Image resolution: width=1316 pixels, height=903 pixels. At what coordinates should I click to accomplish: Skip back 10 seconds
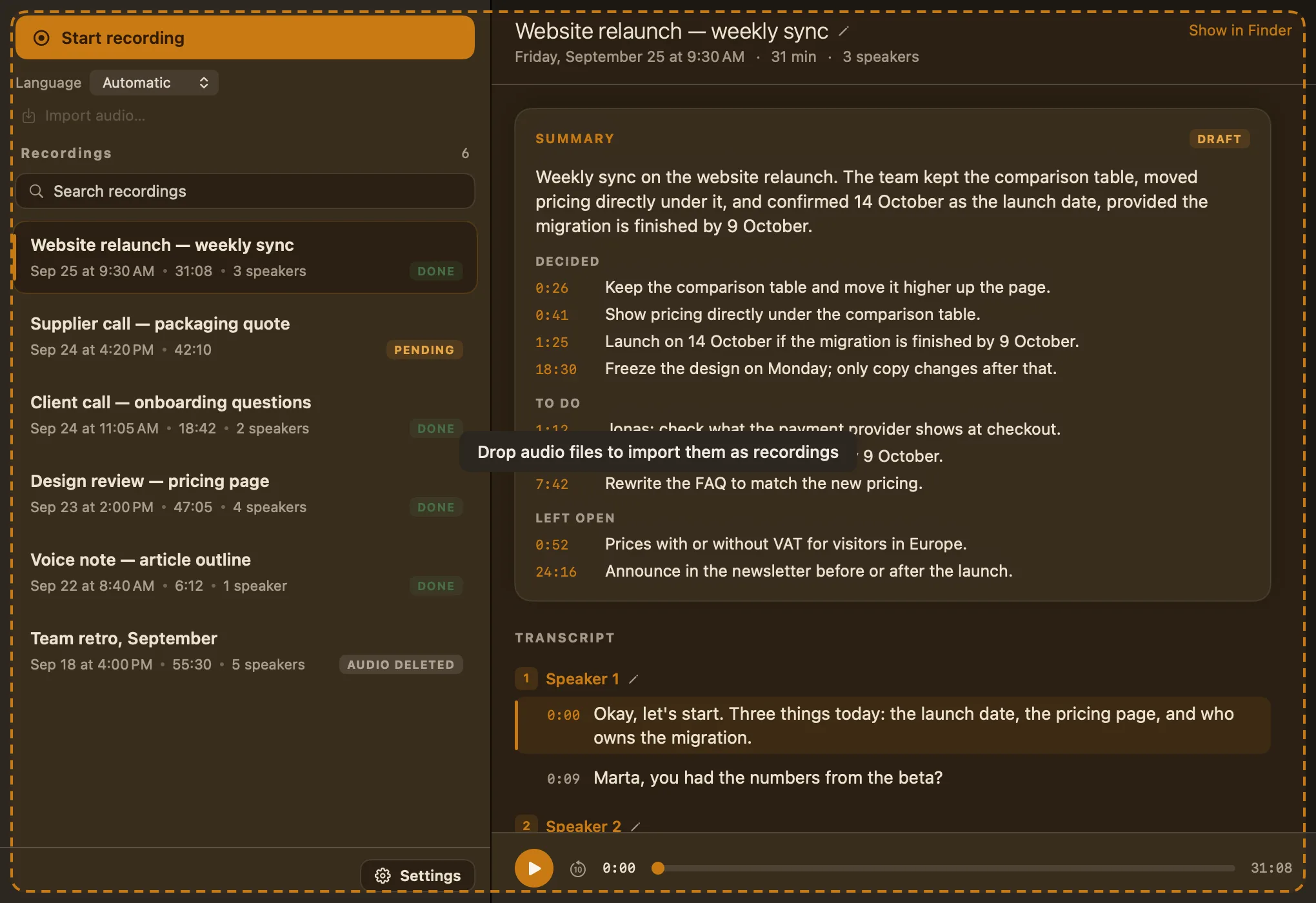[x=578, y=869]
